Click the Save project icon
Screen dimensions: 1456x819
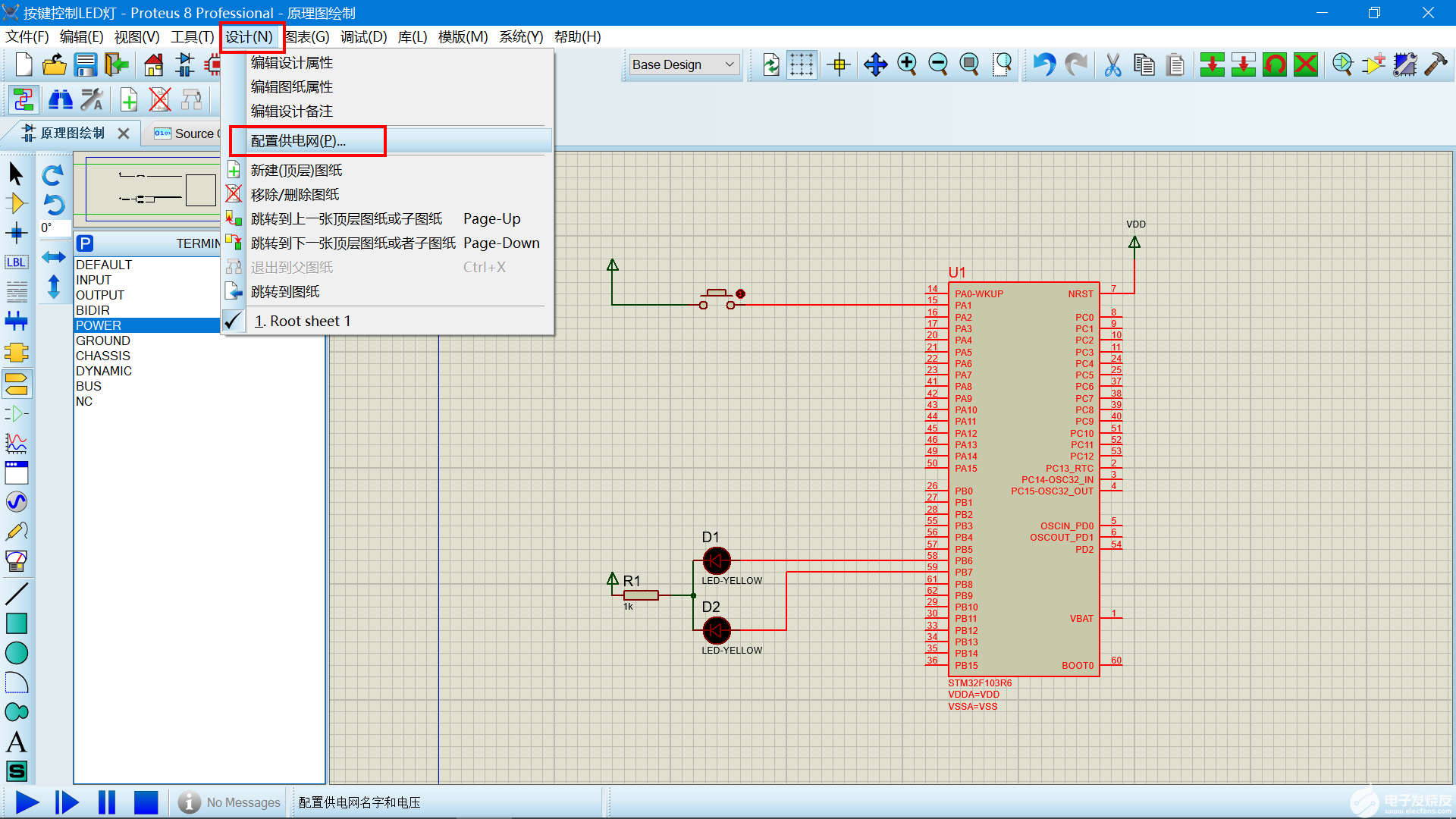pyautogui.click(x=86, y=65)
